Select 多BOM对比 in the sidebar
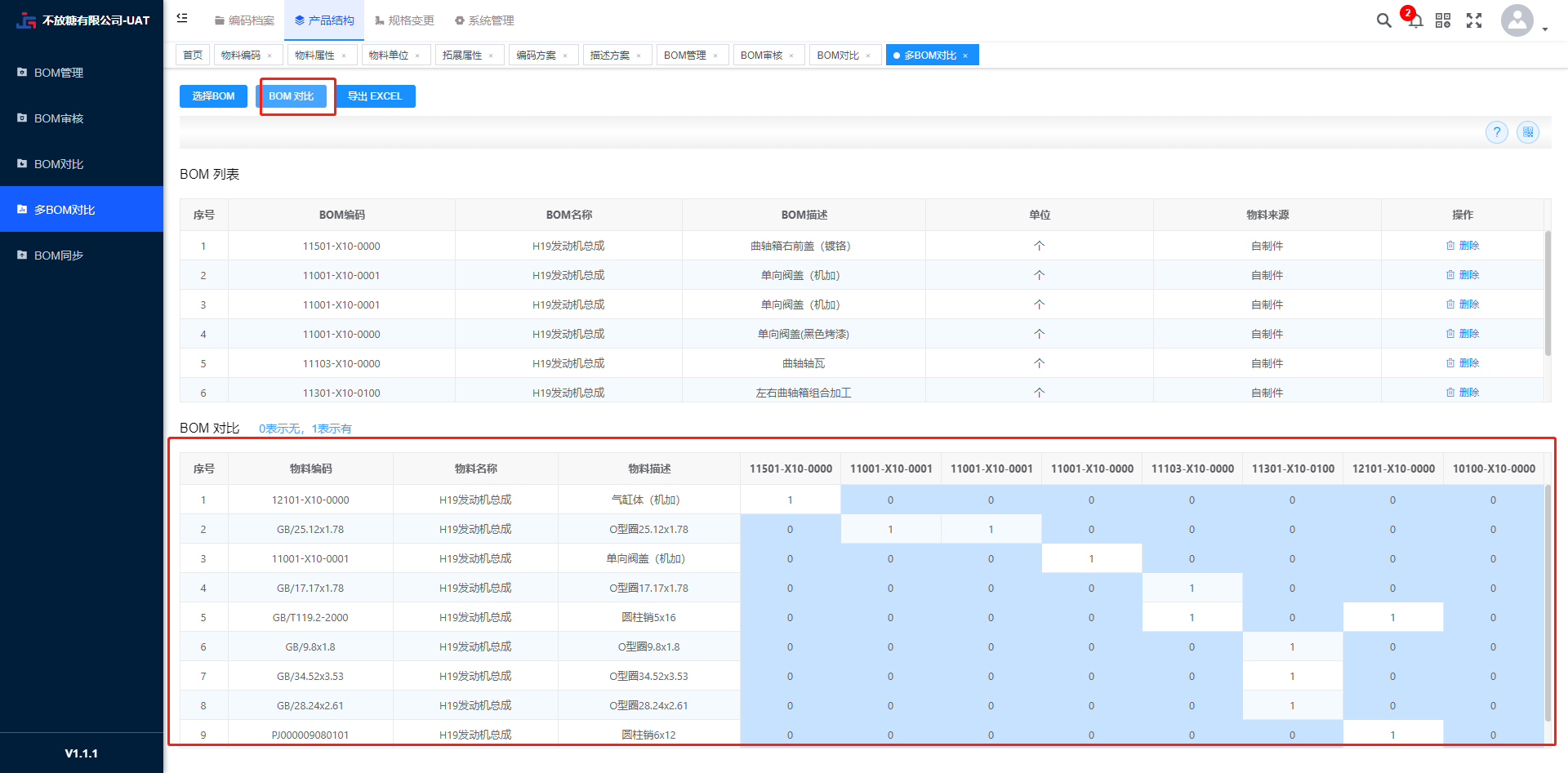1568x773 pixels. coord(82,210)
